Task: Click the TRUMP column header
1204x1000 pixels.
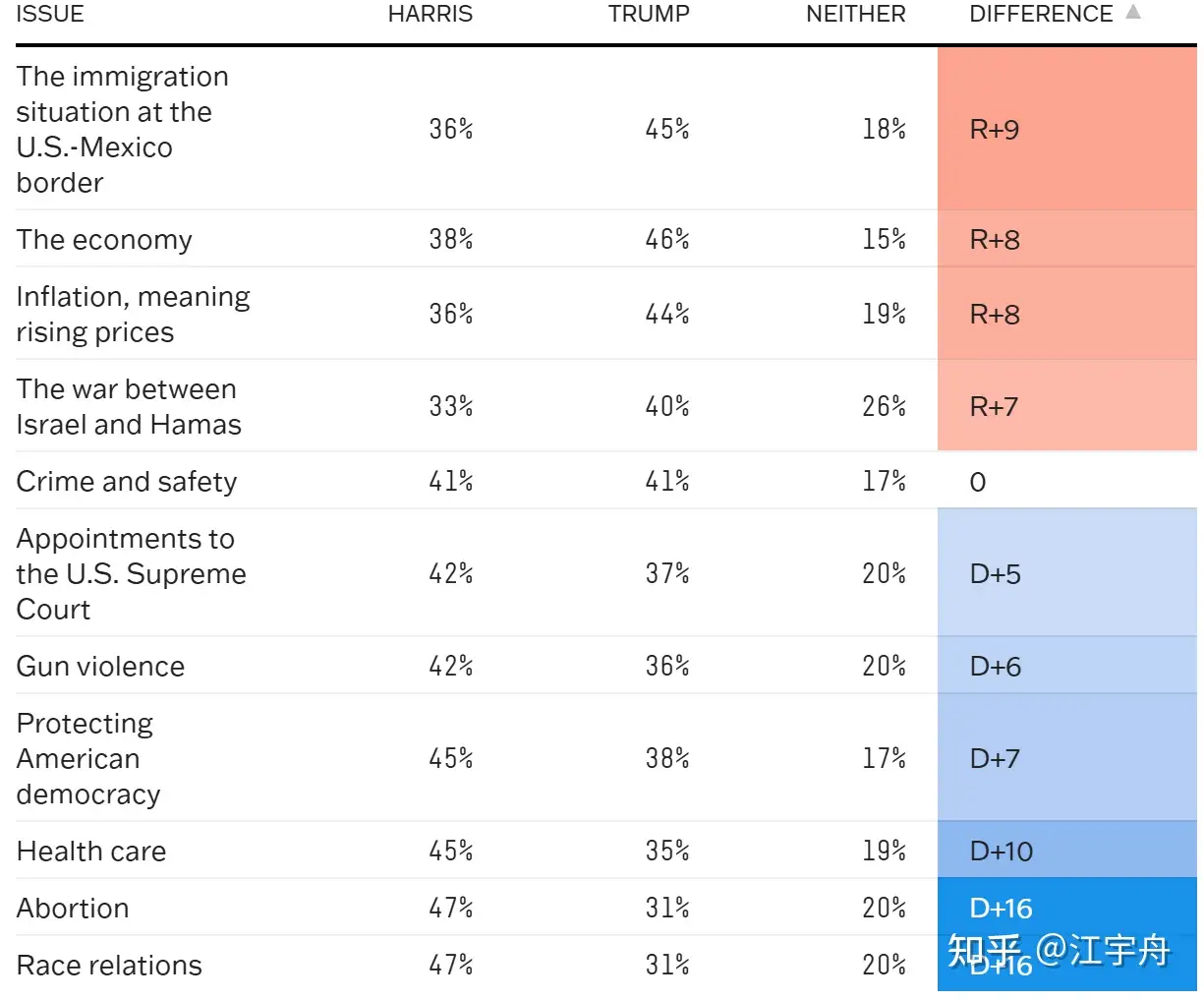Action: tap(649, 14)
